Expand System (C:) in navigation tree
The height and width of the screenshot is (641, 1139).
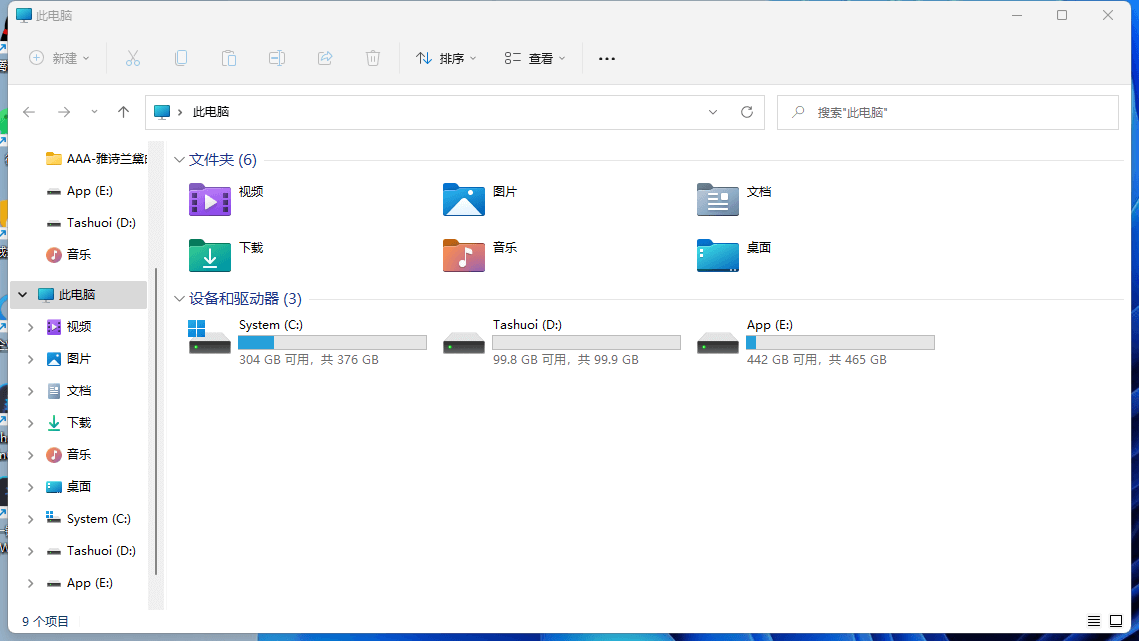click(x=30, y=519)
